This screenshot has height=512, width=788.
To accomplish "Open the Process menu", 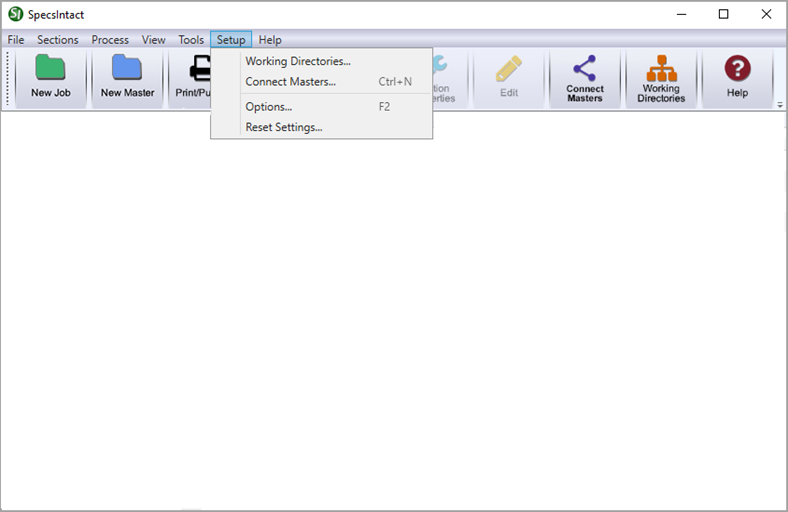I will pos(110,40).
